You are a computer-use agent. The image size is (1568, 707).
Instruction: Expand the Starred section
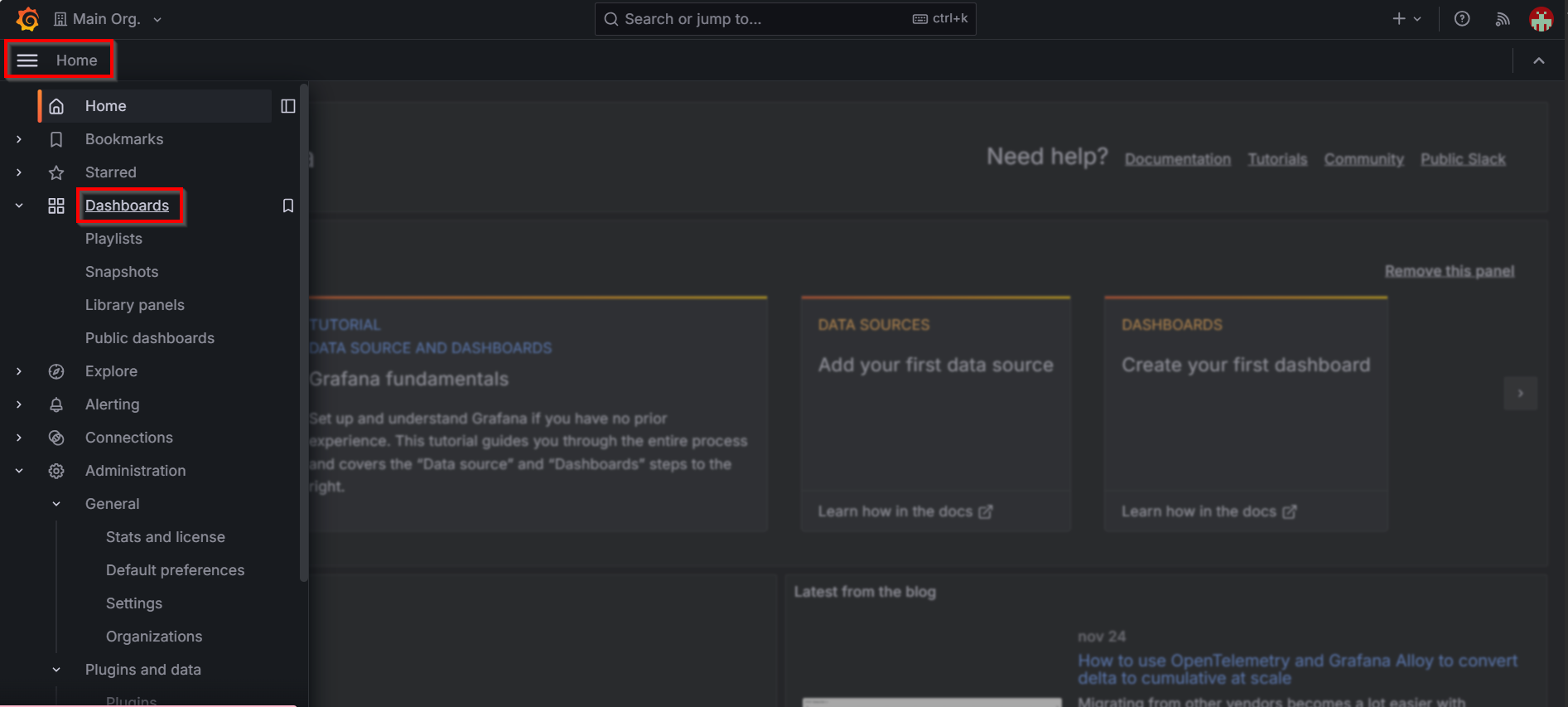click(19, 172)
